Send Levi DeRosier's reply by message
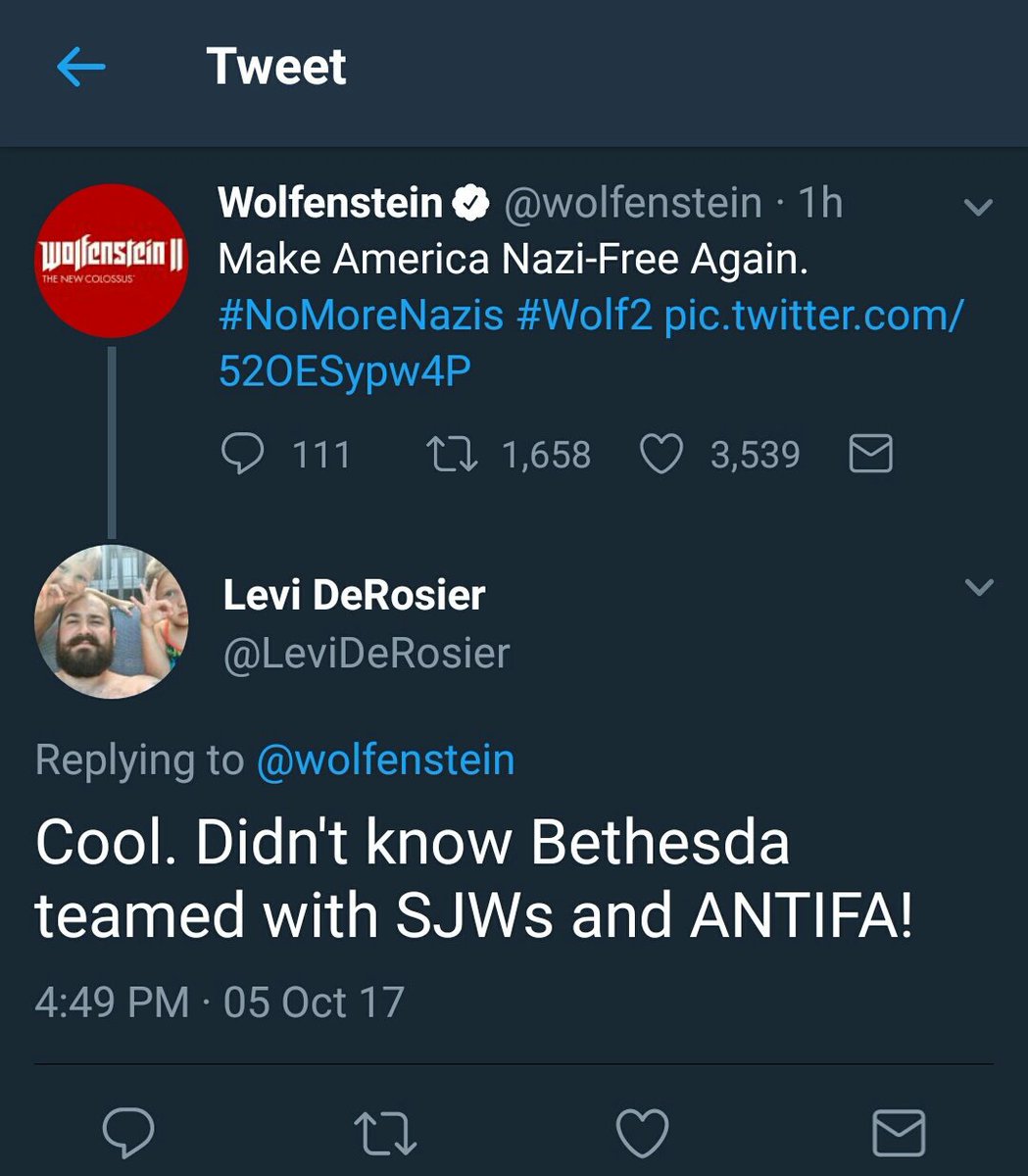Viewport: 1028px width, 1176px height. [899, 1133]
